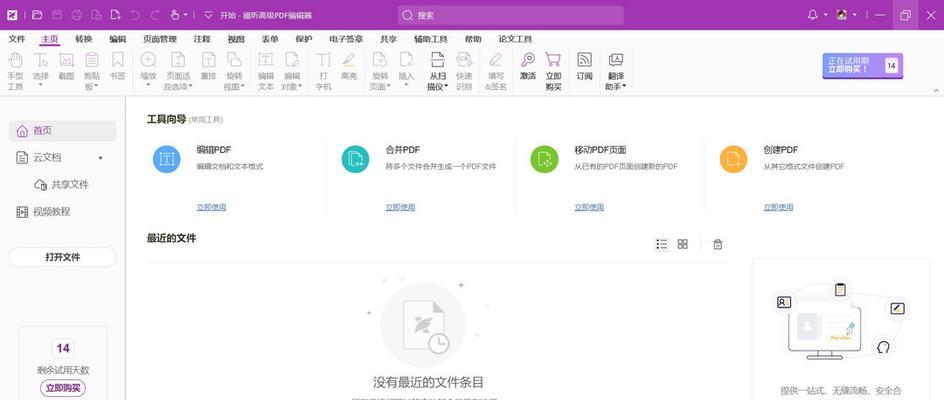Switch to the 页面管理 tab
The height and width of the screenshot is (400, 944).
pyautogui.click(x=160, y=39)
